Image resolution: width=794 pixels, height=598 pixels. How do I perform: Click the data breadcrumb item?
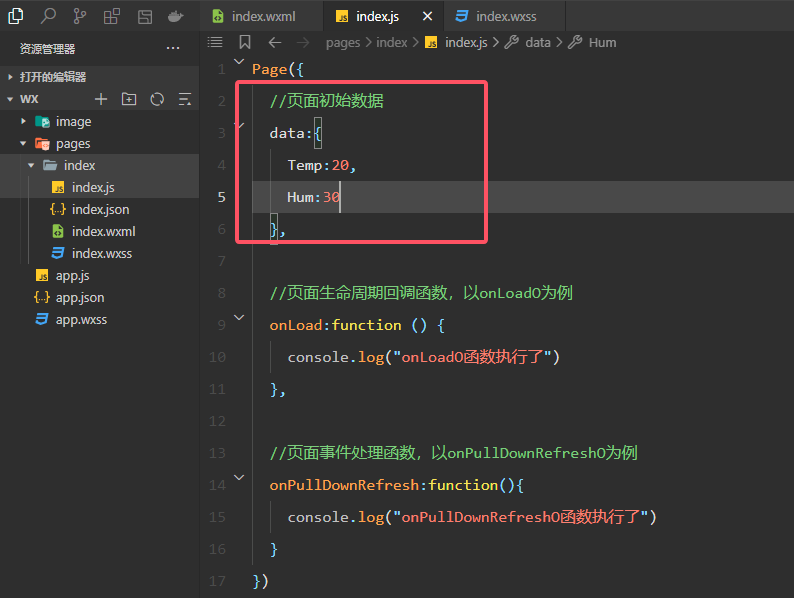537,42
